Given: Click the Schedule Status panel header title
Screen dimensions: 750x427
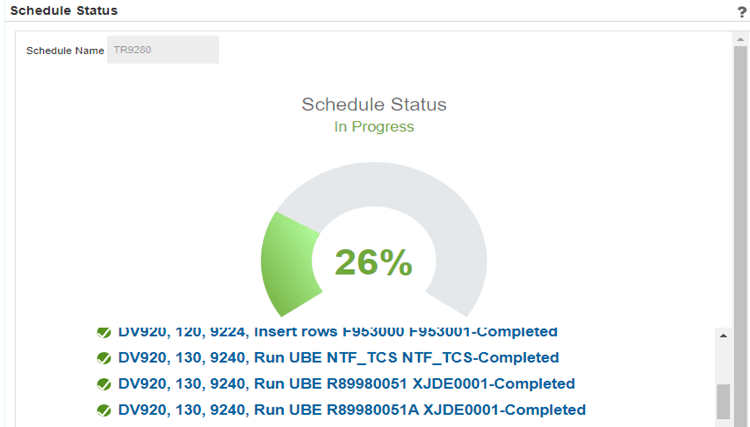Looking at the screenshot, I should pyautogui.click(x=64, y=11).
